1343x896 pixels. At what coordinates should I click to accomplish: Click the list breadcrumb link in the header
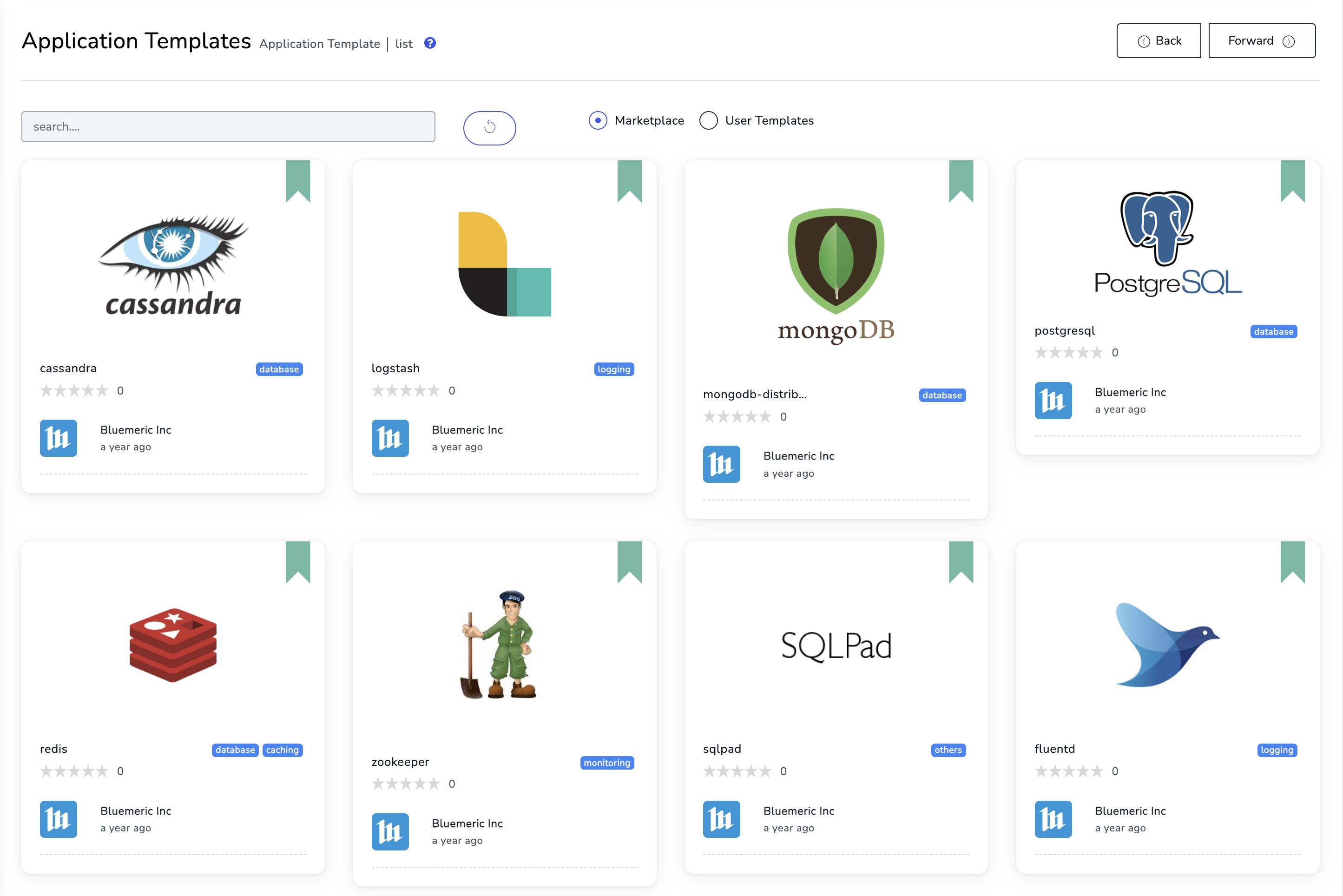tap(404, 43)
